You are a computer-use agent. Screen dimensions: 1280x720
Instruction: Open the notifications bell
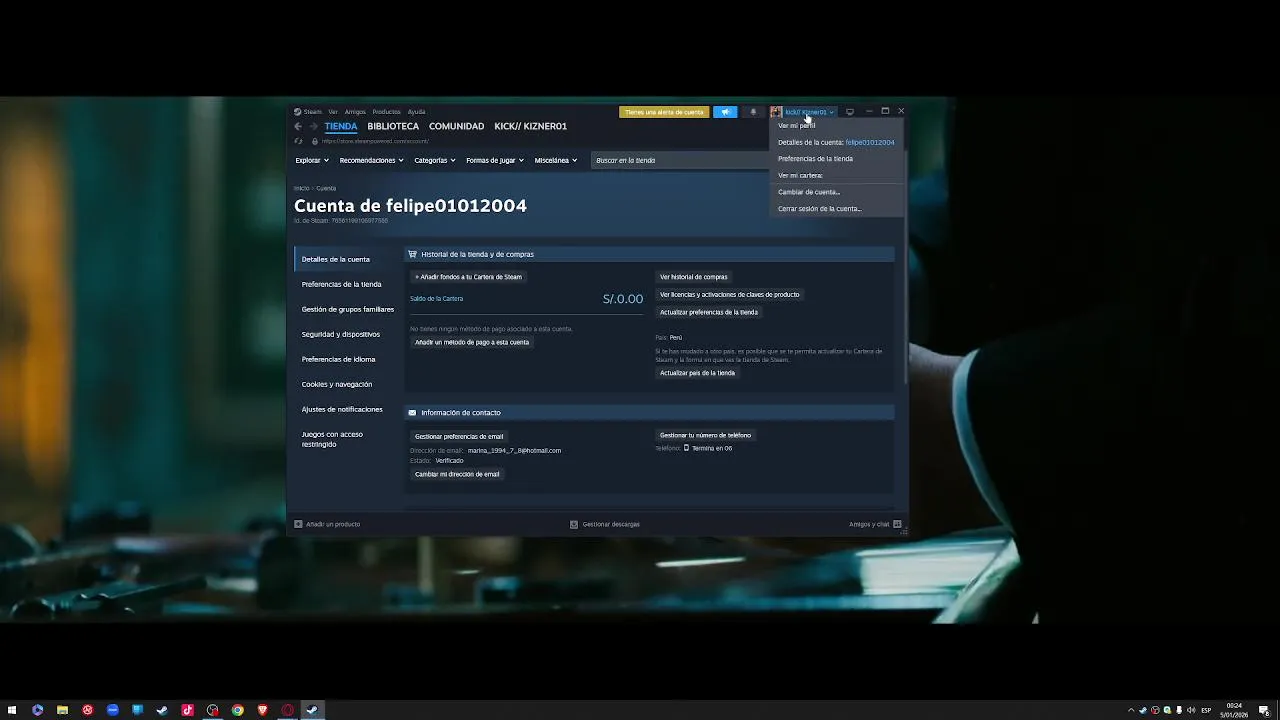753,112
